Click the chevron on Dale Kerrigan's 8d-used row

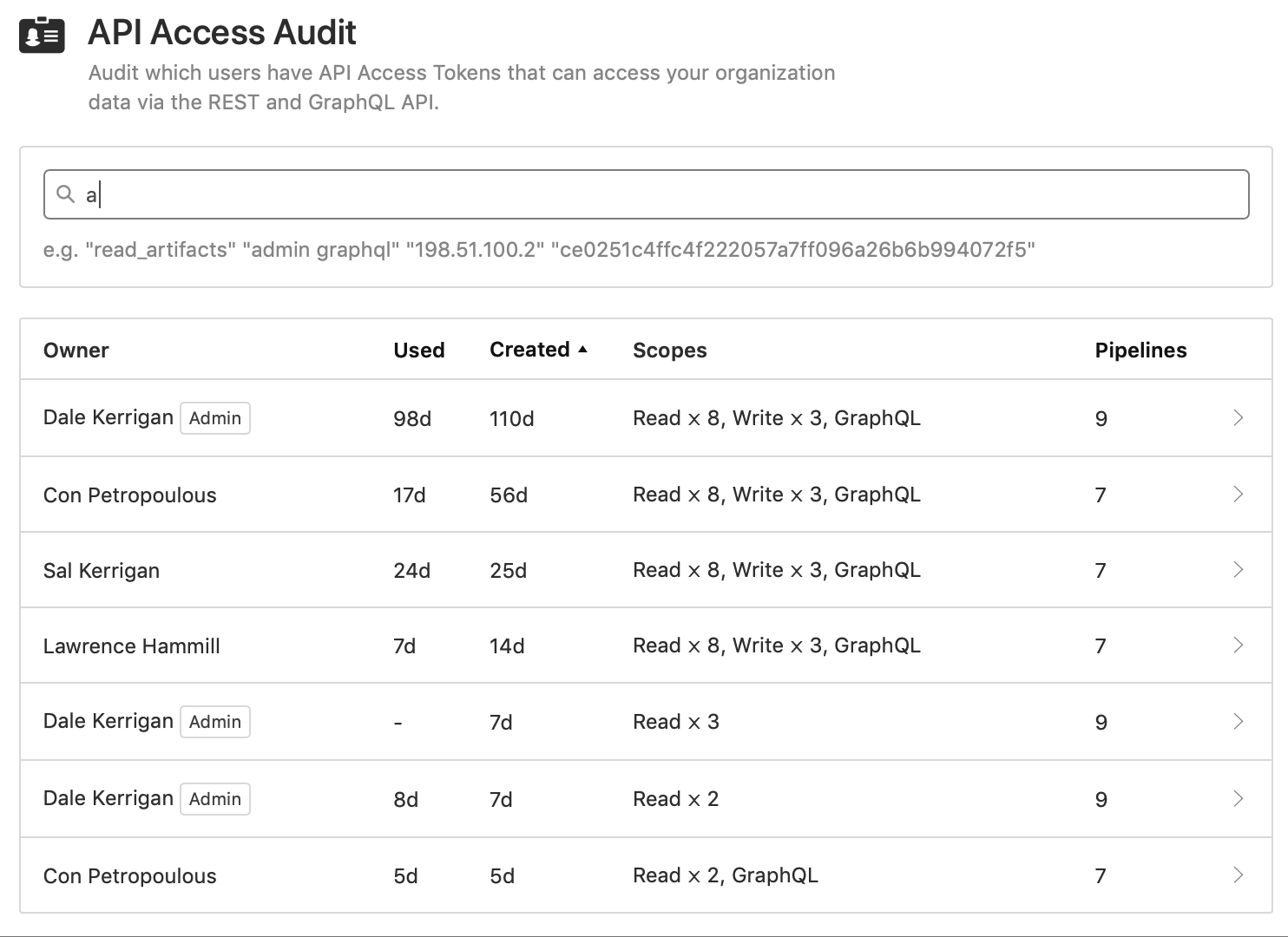click(1239, 798)
